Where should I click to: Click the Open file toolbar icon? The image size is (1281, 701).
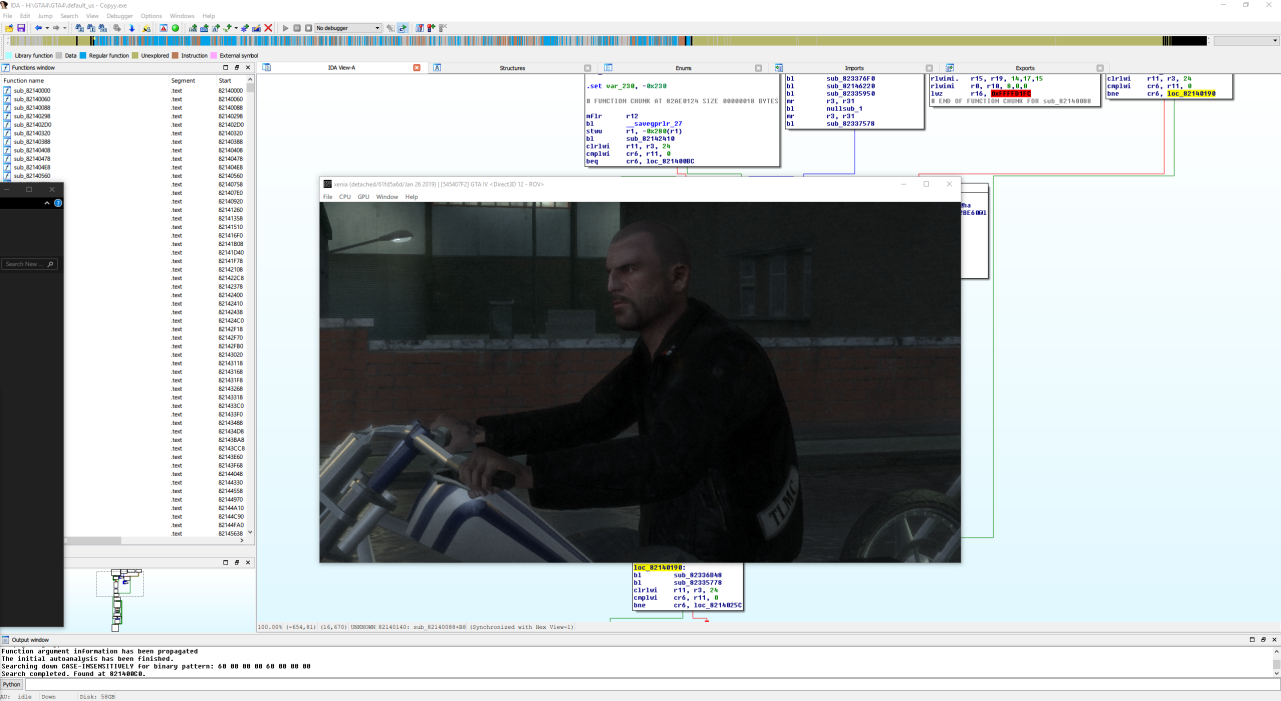9,28
